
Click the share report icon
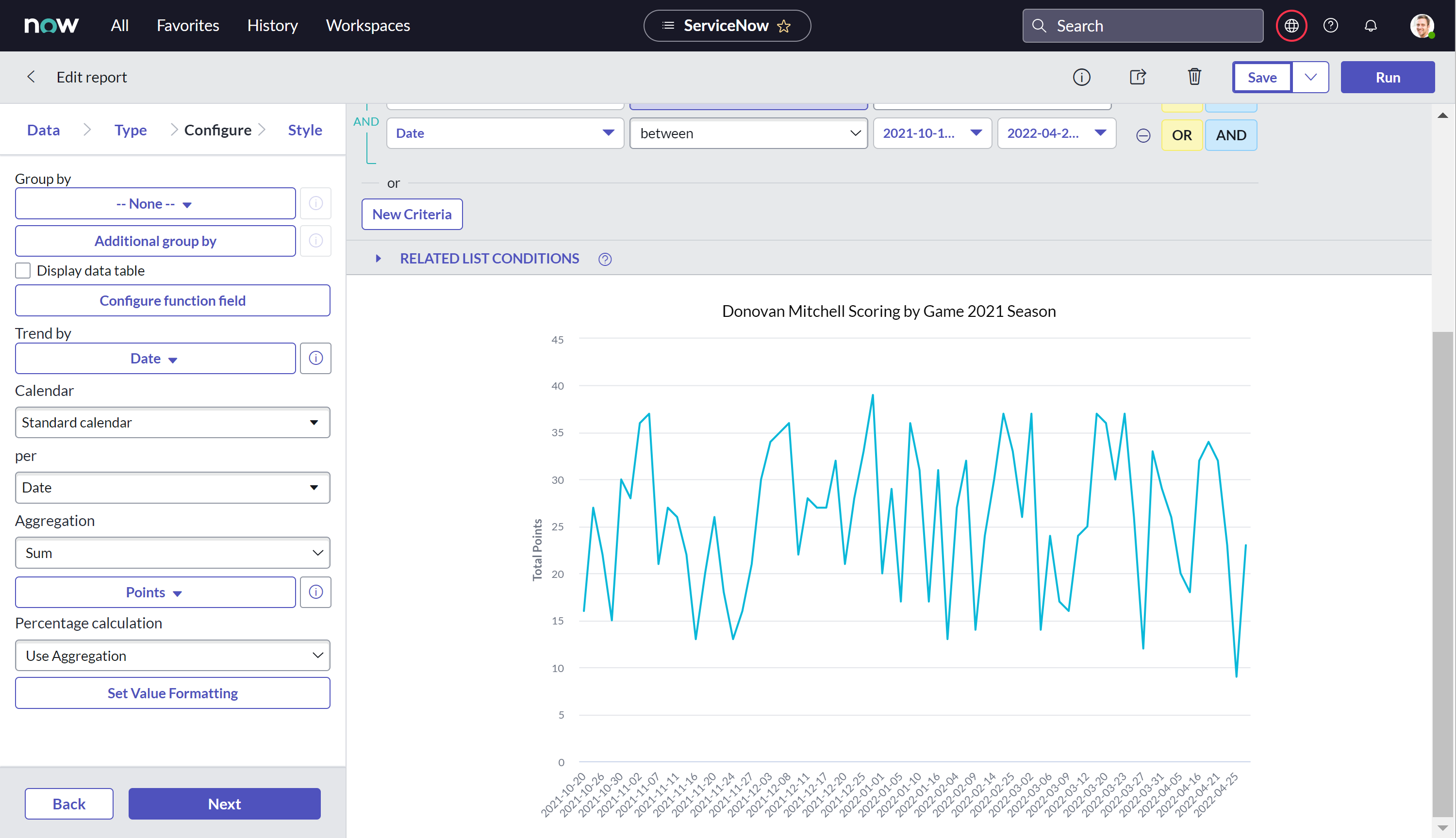tap(1138, 77)
